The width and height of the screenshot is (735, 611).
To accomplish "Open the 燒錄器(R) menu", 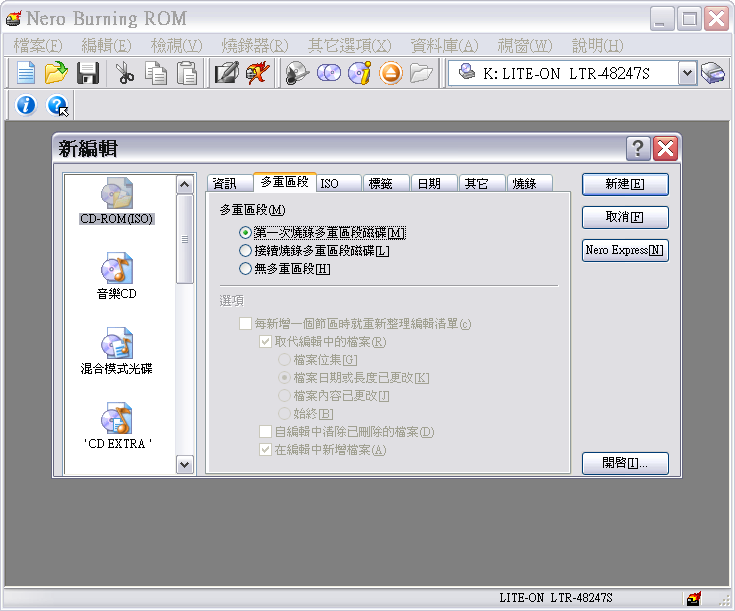I will [255, 45].
